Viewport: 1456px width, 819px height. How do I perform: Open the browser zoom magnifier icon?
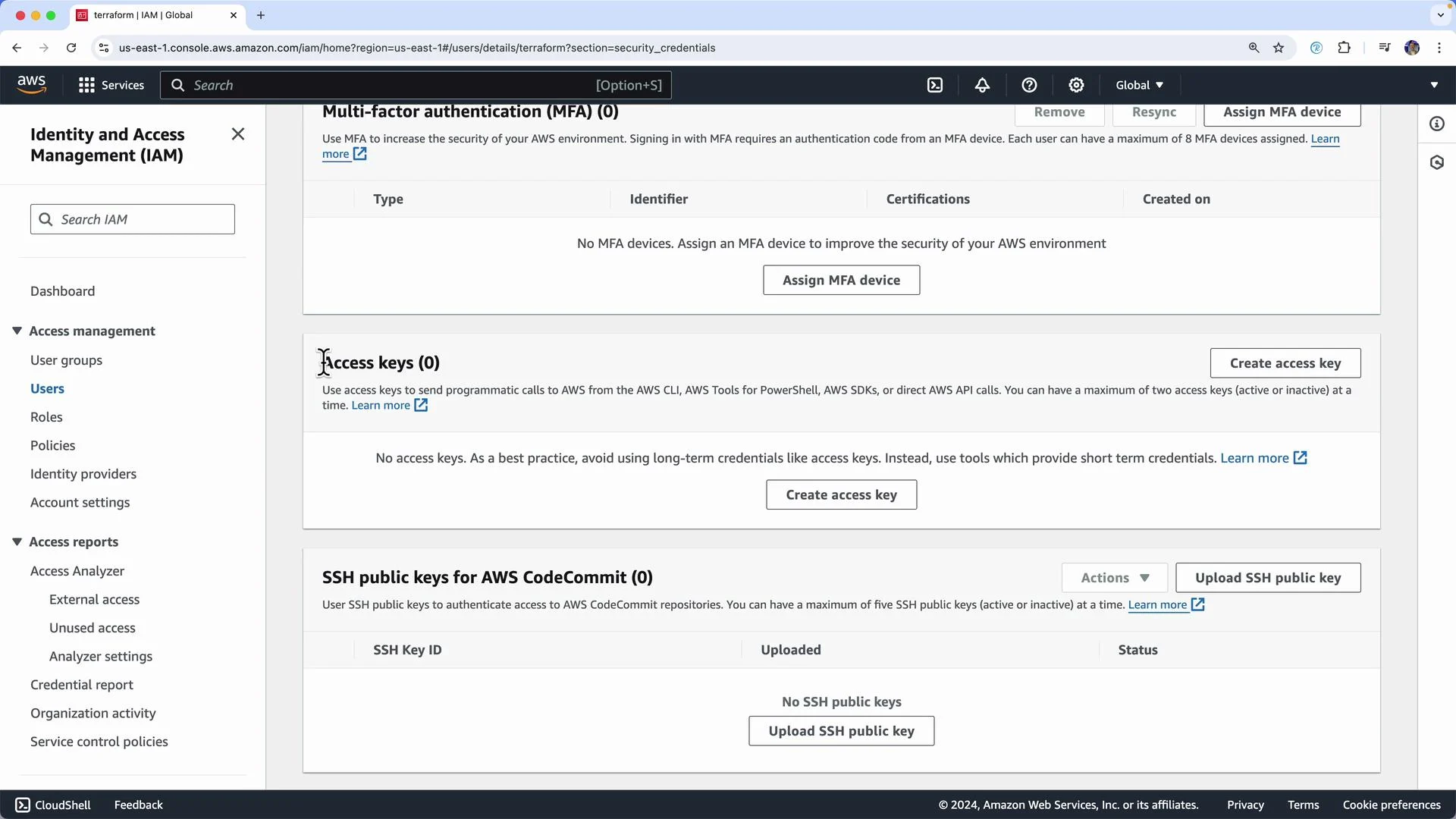pyautogui.click(x=1254, y=48)
